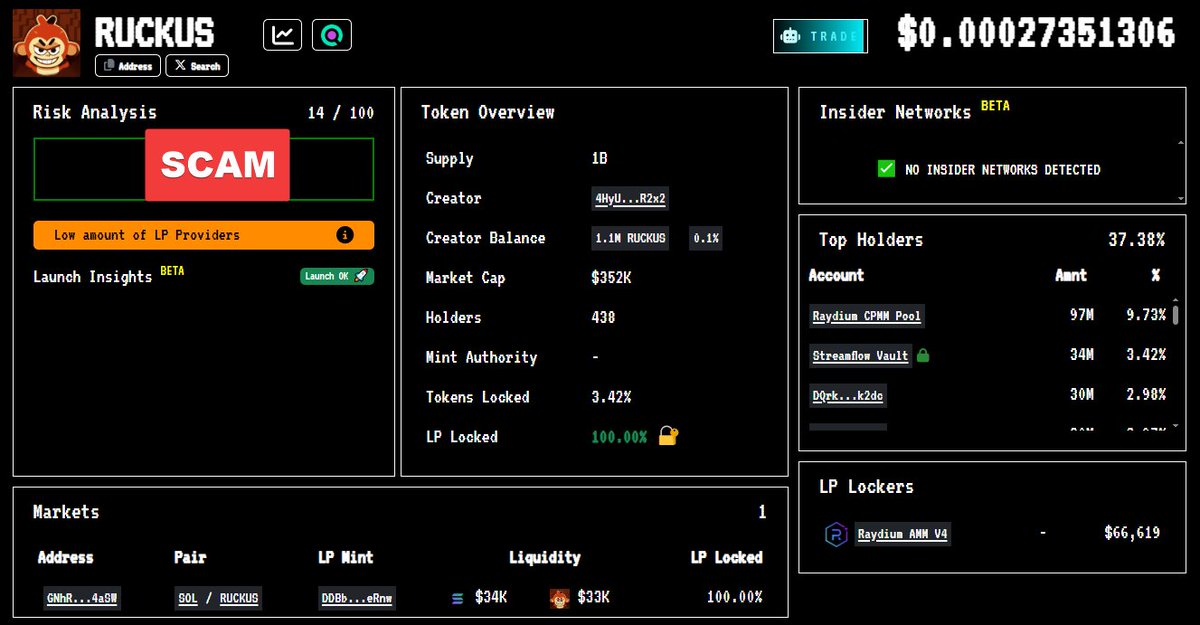Click the No Insider Networks green checkmark
This screenshot has width=1200, height=625.
[886, 169]
